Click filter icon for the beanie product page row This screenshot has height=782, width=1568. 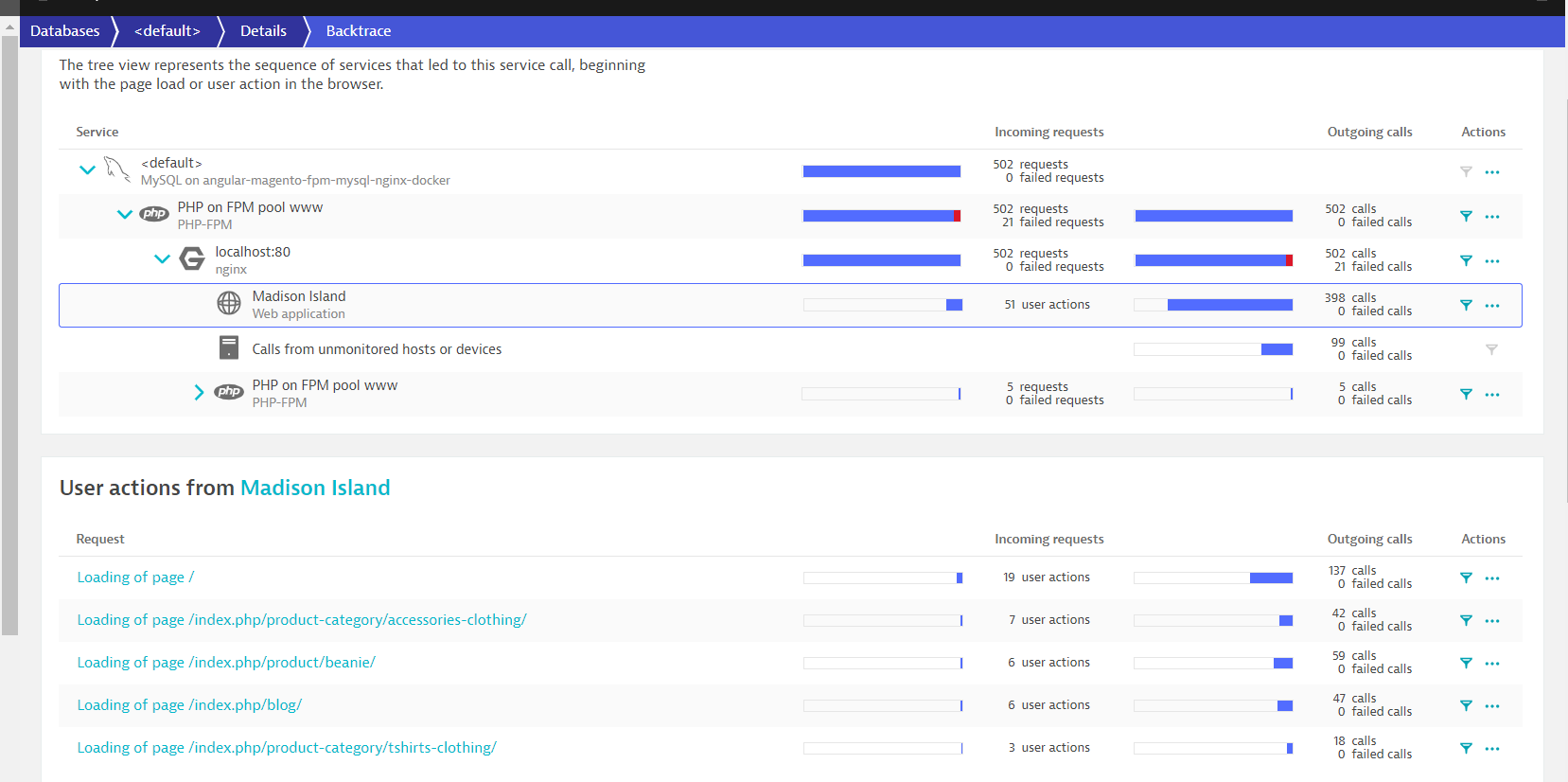click(1466, 663)
